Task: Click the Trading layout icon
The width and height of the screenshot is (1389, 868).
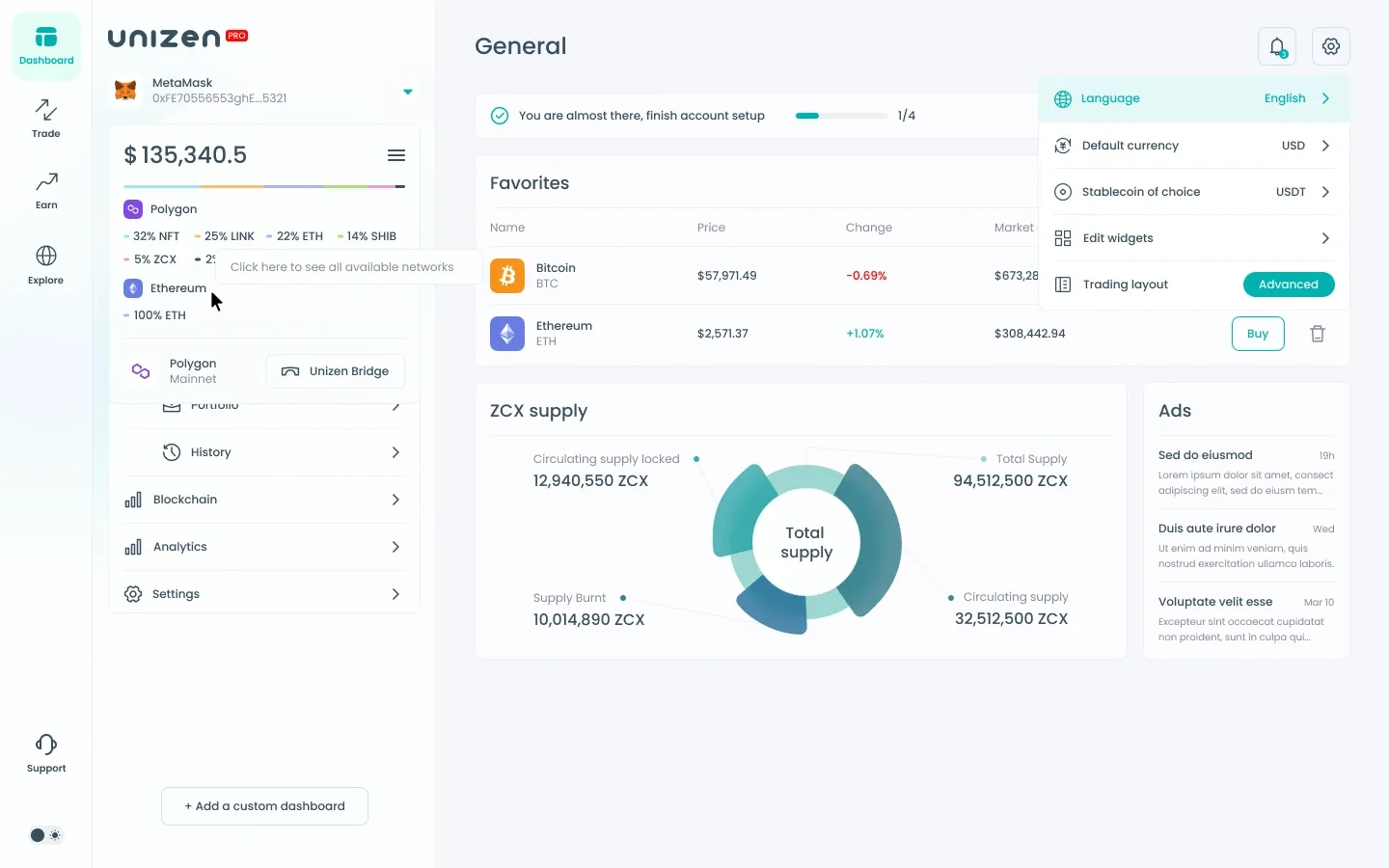Action: coord(1063,285)
